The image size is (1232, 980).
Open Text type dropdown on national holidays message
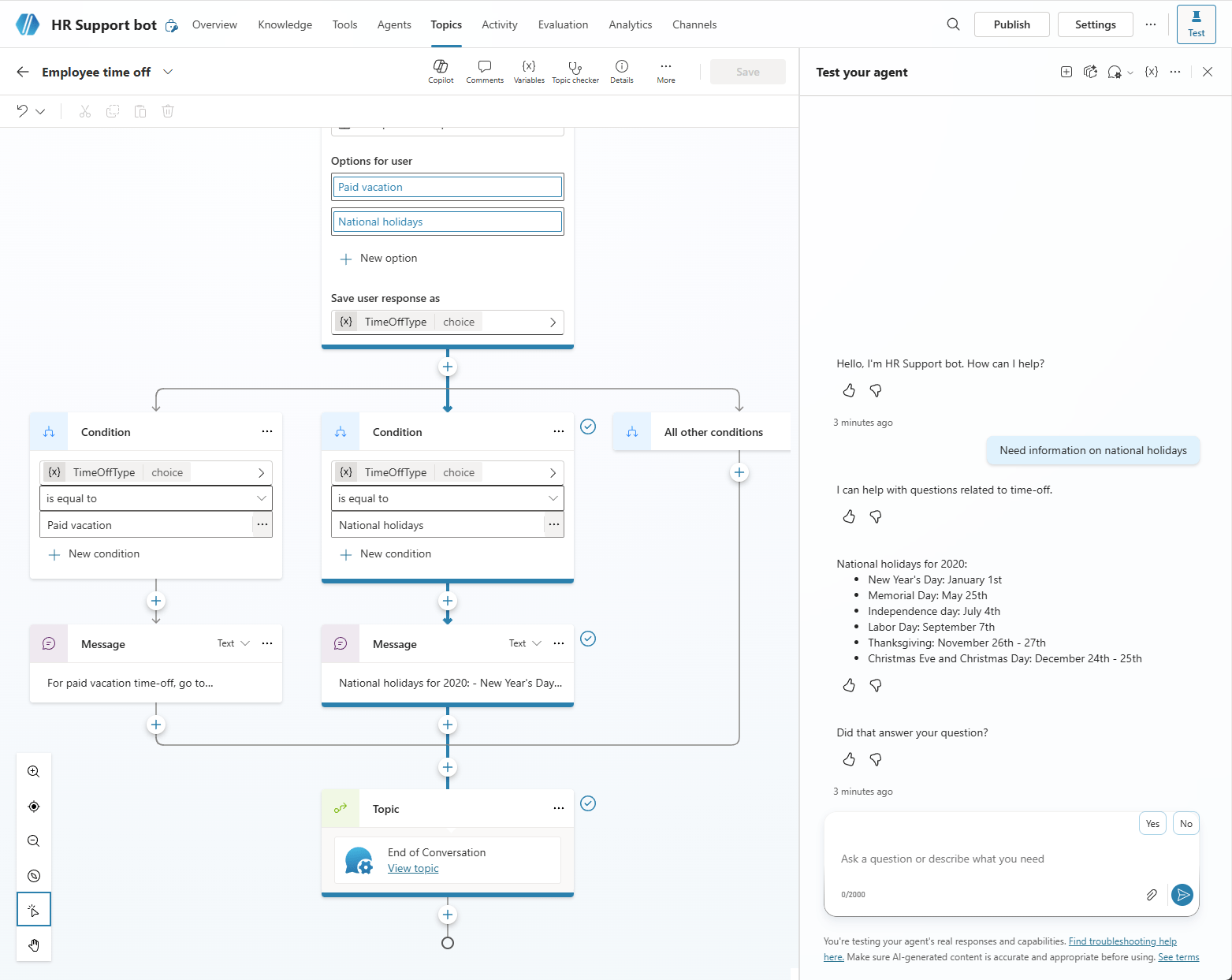[525, 643]
